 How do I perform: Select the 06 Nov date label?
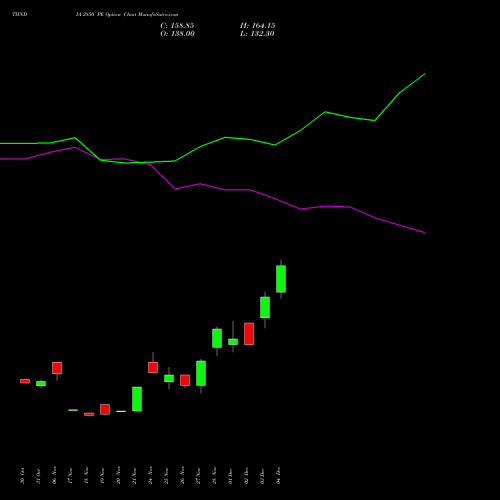pyautogui.click(x=54, y=475)
